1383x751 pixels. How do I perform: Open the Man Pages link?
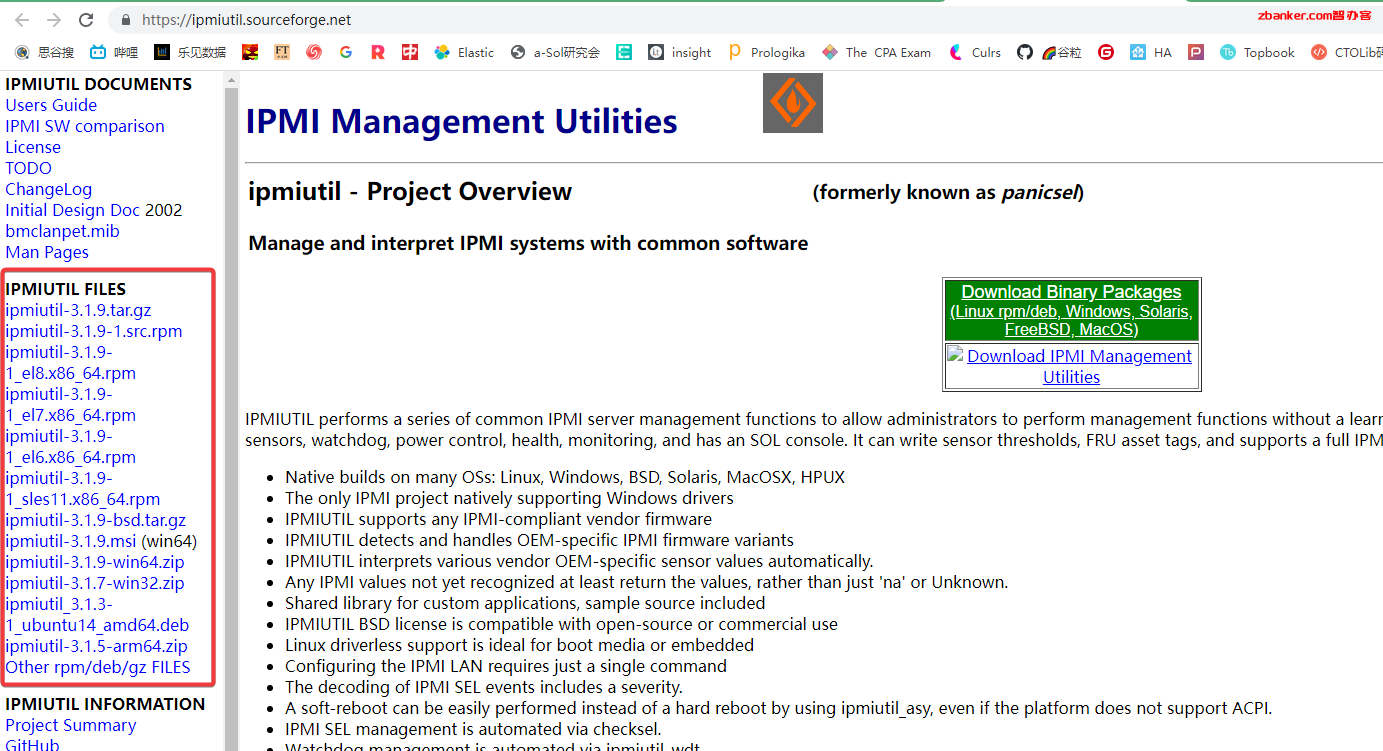[x=47, y=252]
